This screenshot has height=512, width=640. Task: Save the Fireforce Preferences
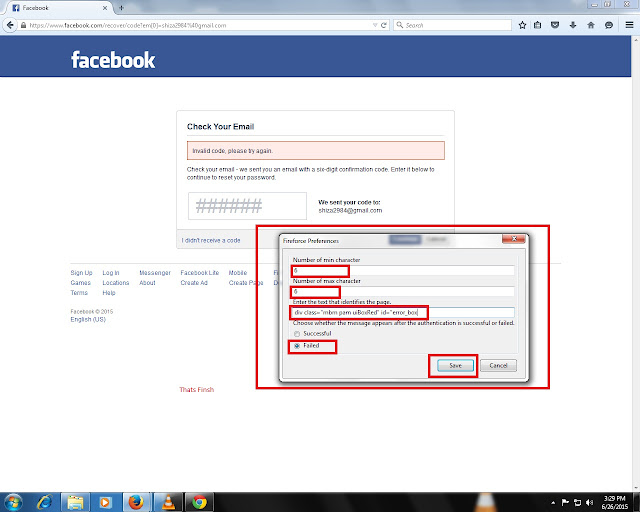pyautogui.click(x=456, y=365)
